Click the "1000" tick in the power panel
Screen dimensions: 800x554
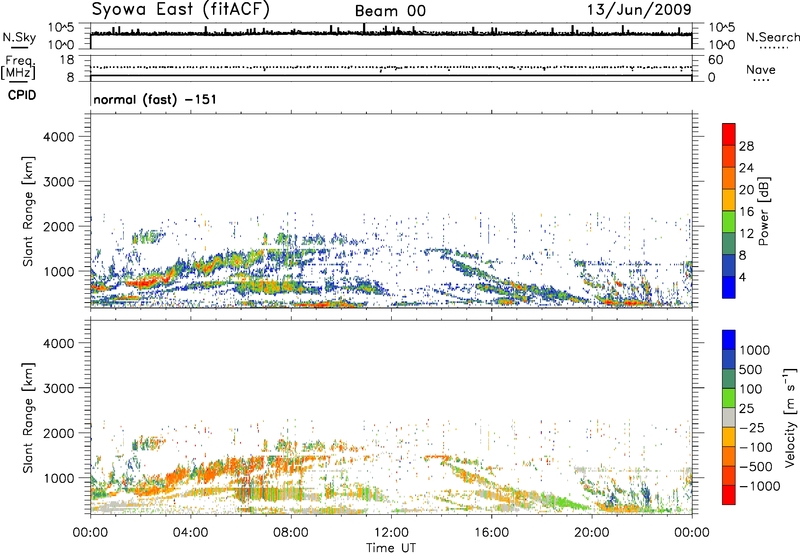[x=59, y=271]
